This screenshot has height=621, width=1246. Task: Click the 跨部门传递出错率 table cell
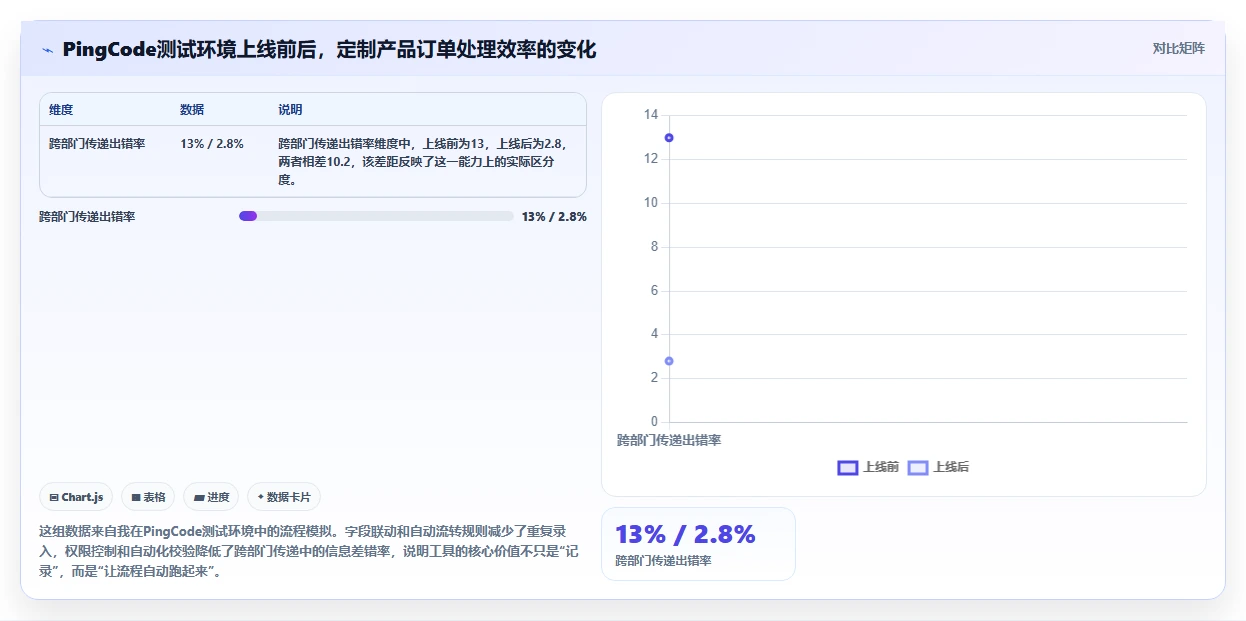[x=97, y=144]
